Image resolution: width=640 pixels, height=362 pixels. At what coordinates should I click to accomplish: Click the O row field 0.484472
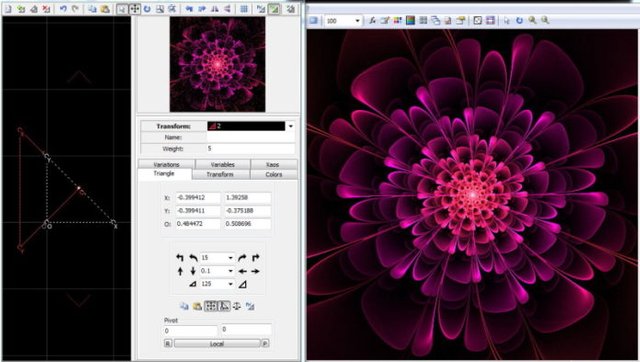click(198, 224)
